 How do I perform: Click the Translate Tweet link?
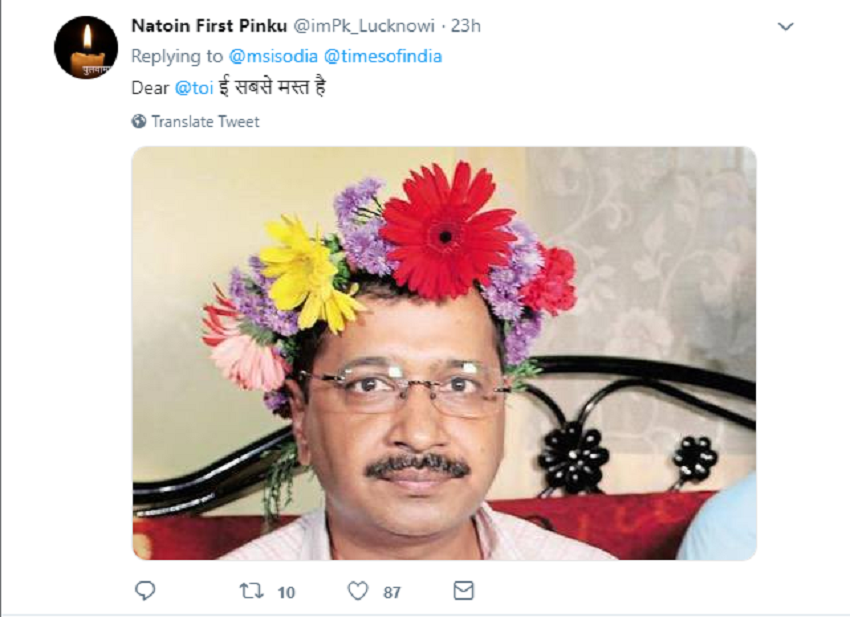(205, 122)
